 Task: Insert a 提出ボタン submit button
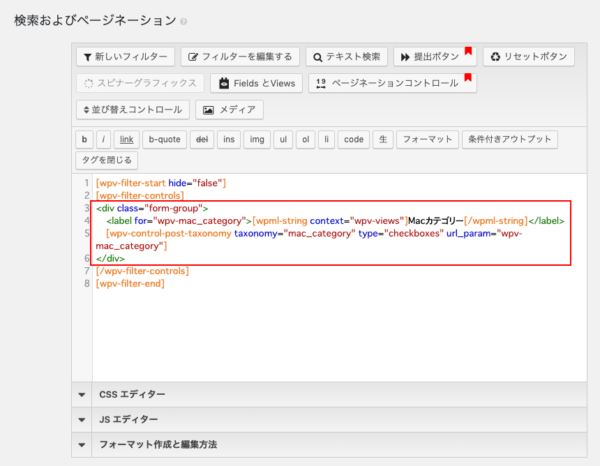[434, 57]
